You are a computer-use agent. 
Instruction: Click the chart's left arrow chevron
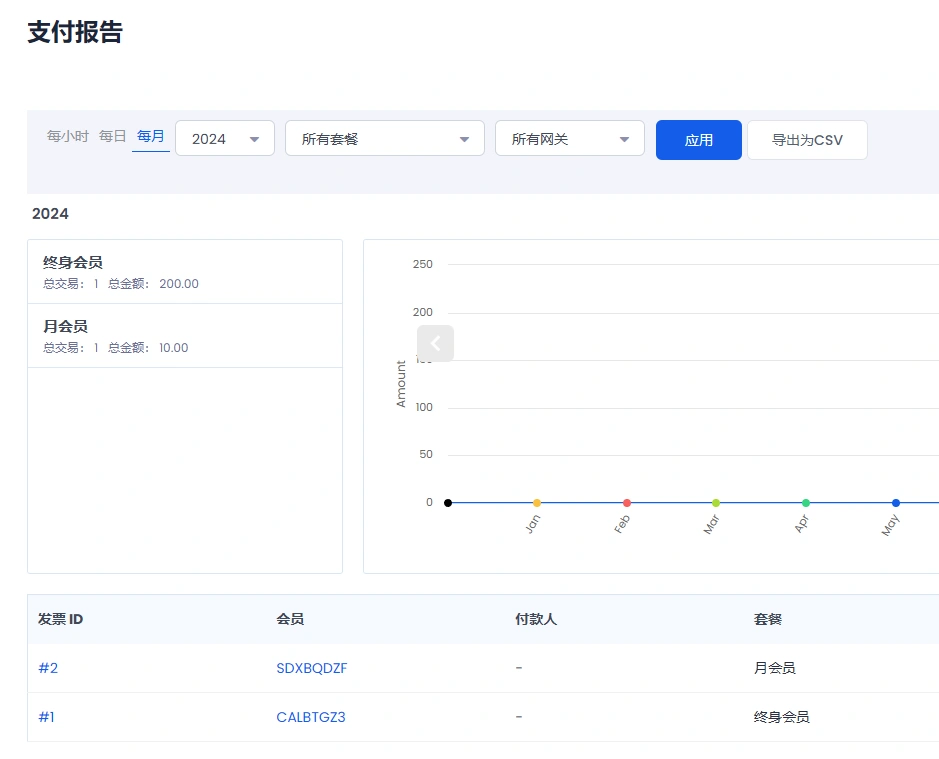pos(435,343)
